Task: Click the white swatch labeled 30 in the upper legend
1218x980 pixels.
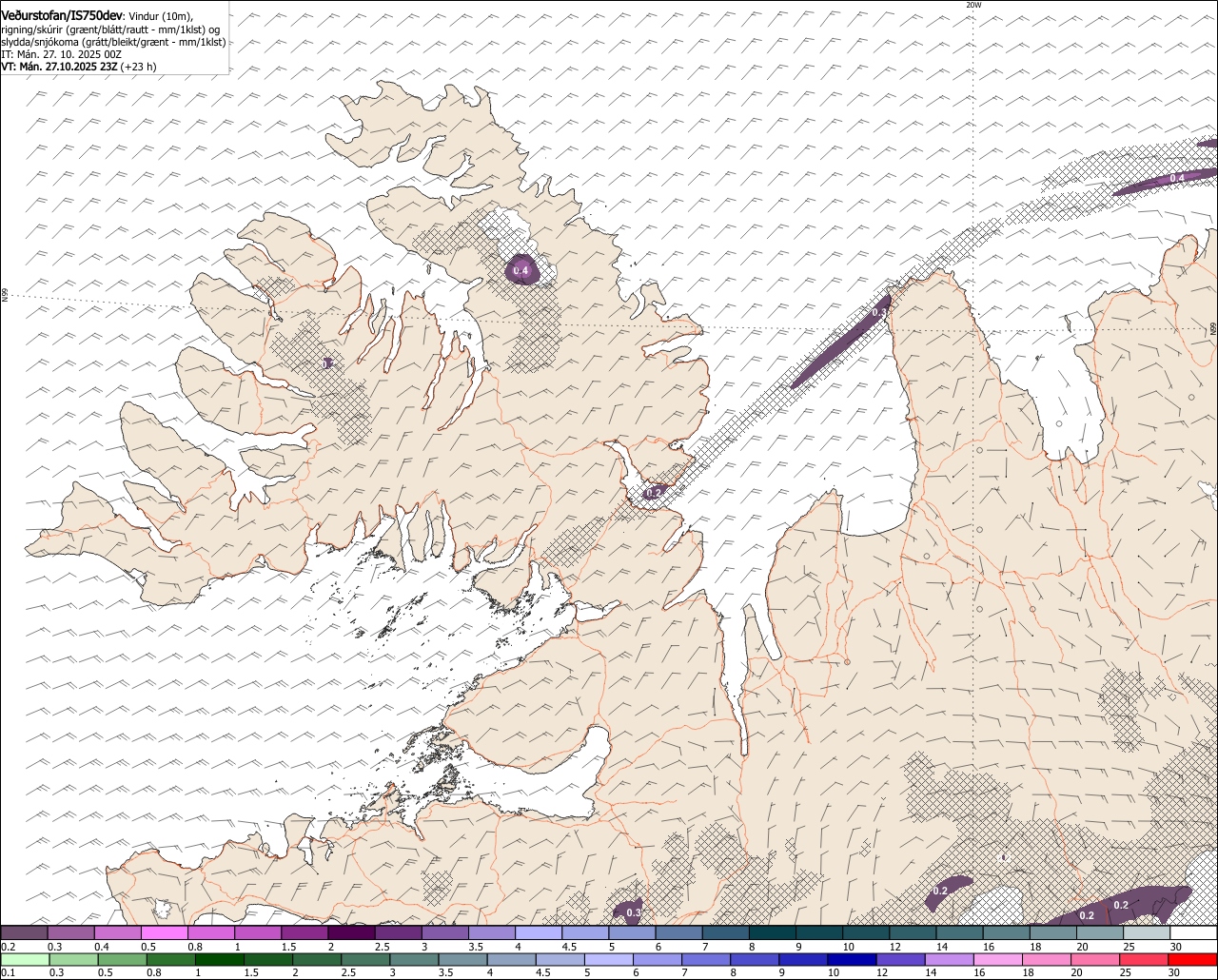Action: point(1194,932)
